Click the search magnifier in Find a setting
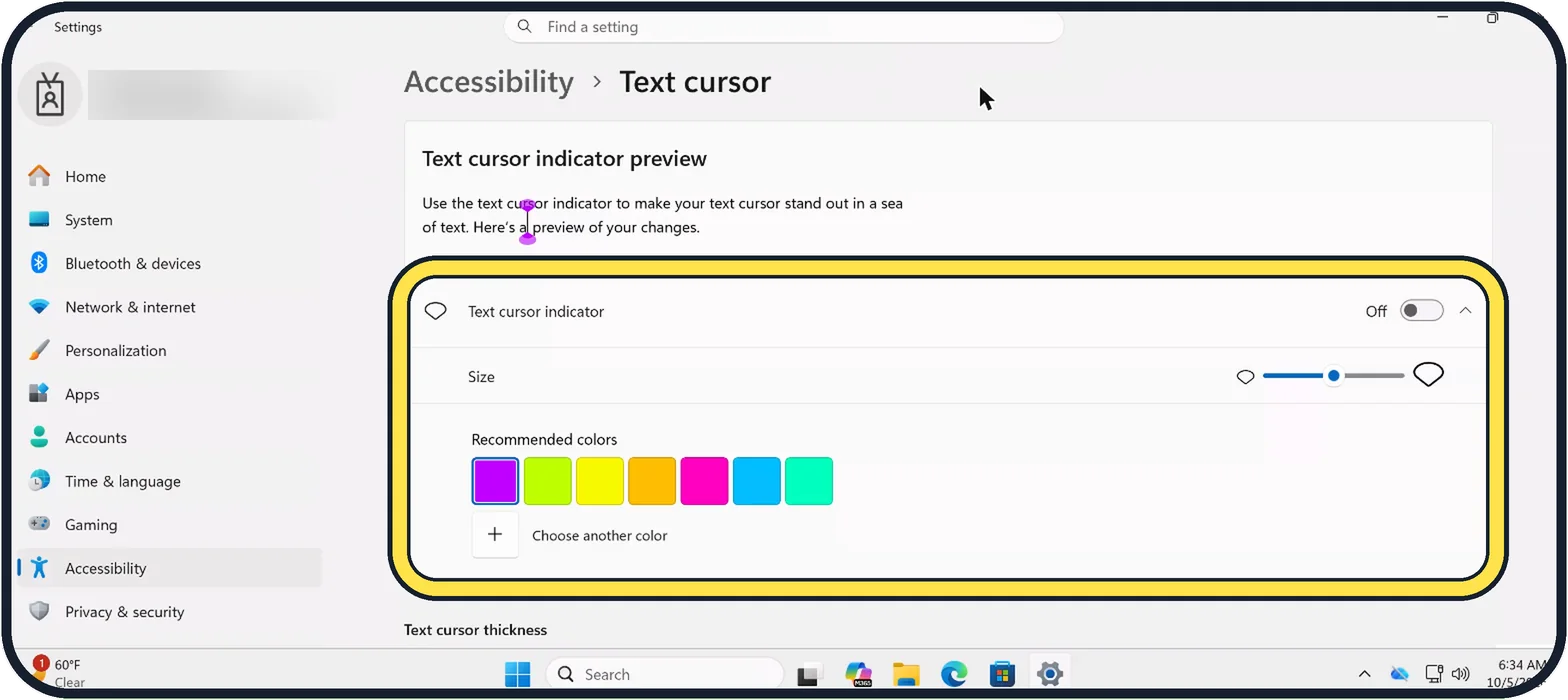The width and height of the screenshot is (1568, 700). point(525,27)
